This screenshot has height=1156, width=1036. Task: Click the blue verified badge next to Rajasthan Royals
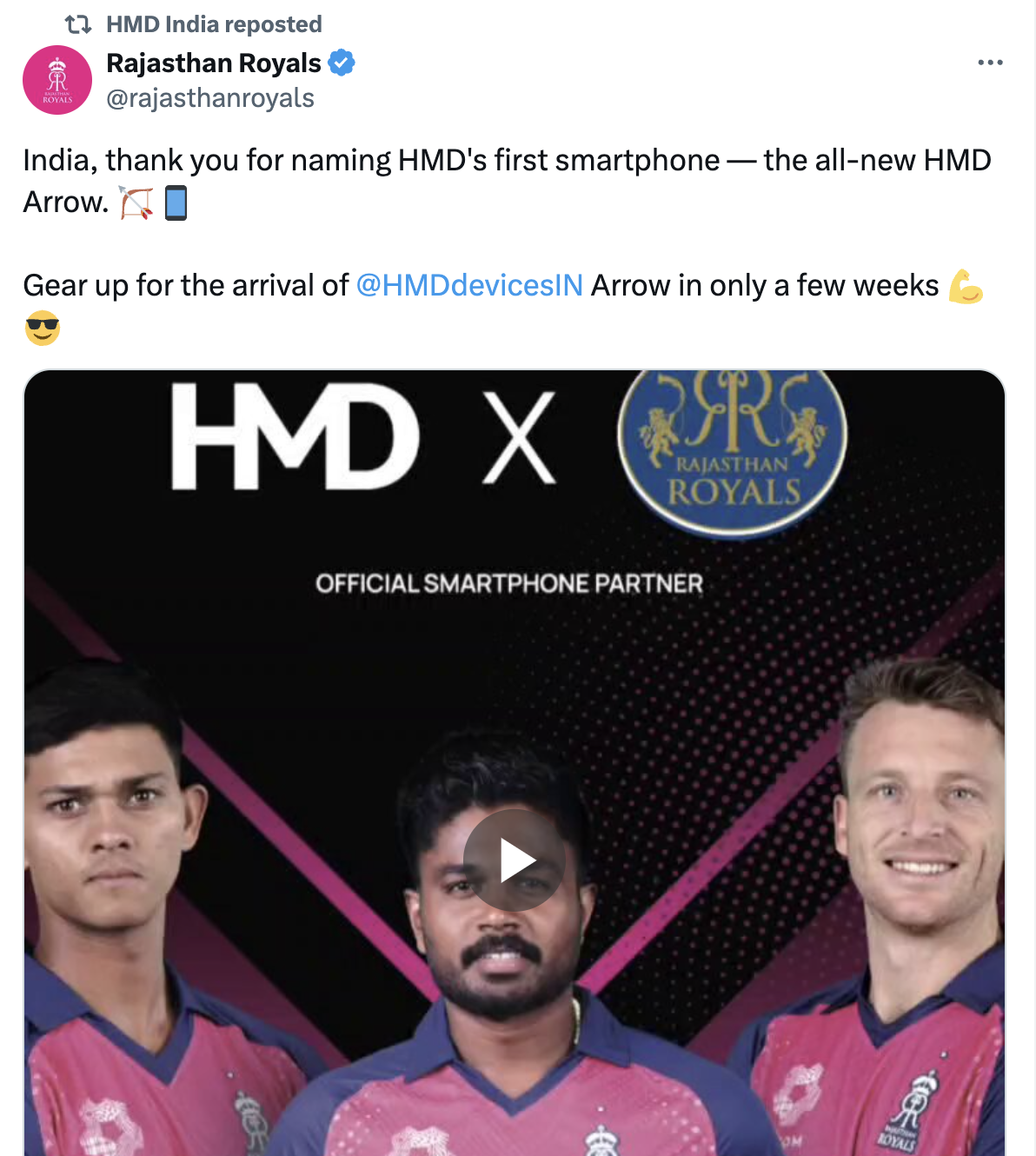click(342, 62)
